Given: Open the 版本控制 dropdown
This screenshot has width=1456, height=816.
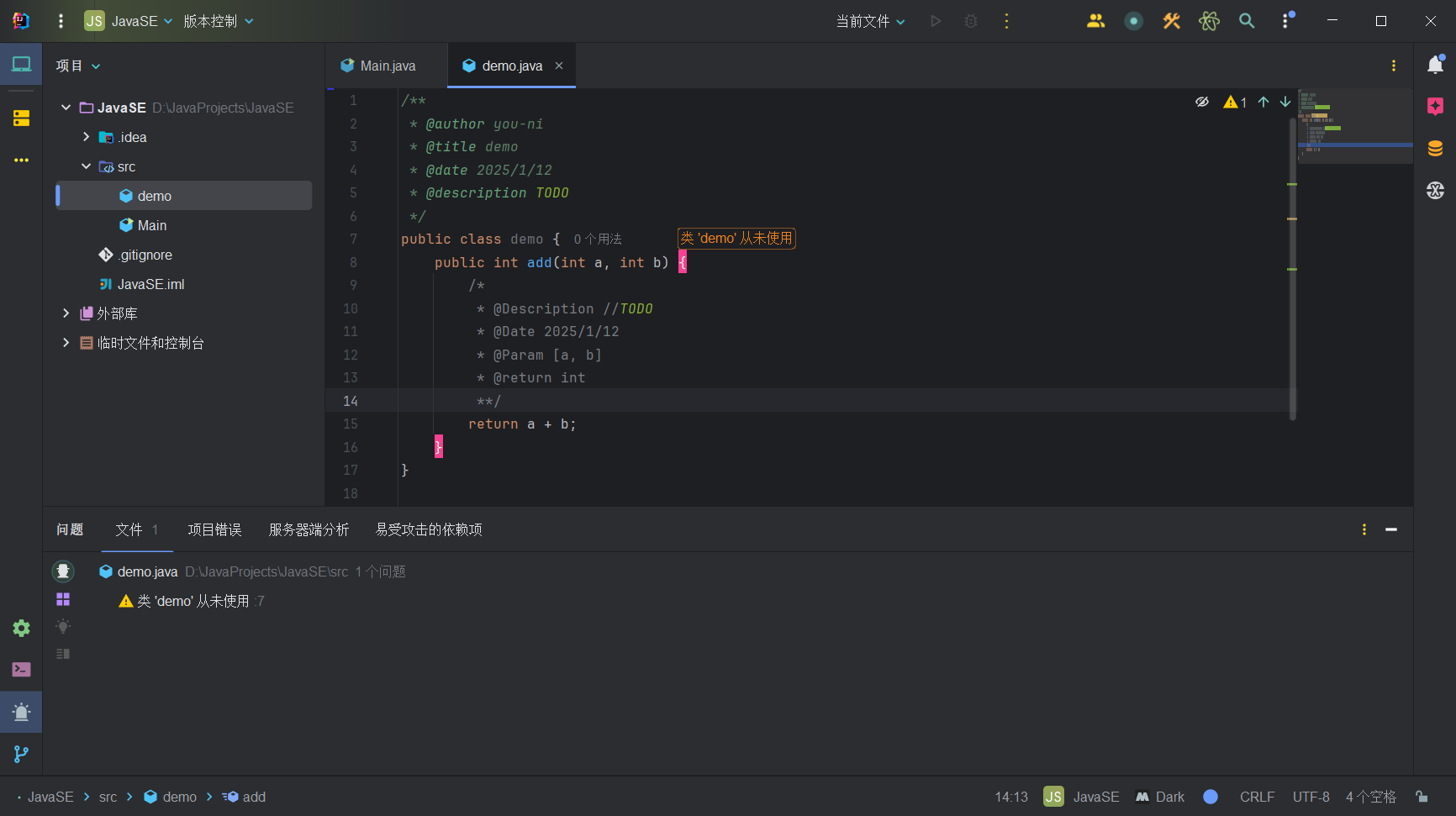Looking at the screenshot, I should click(x=219, y=21).
